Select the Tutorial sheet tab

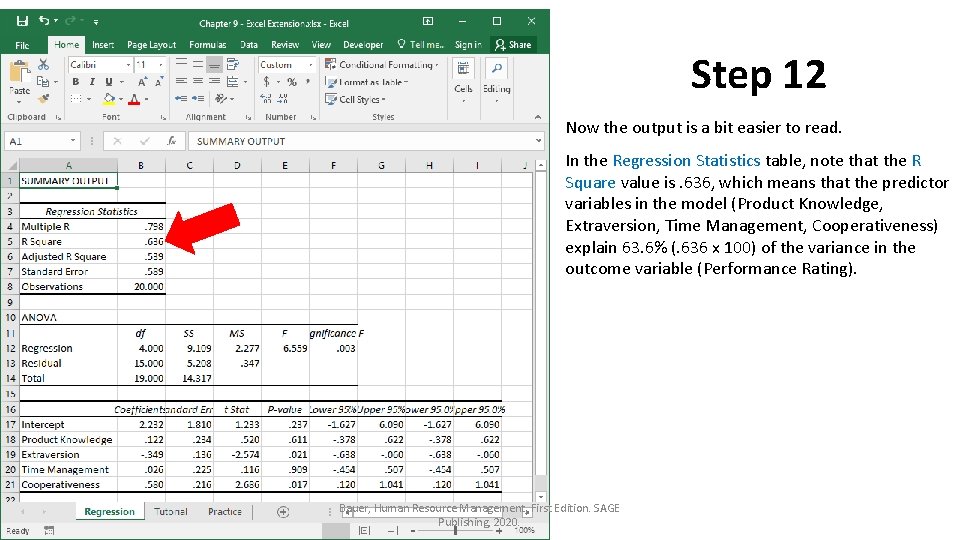[x=170, y=511]
